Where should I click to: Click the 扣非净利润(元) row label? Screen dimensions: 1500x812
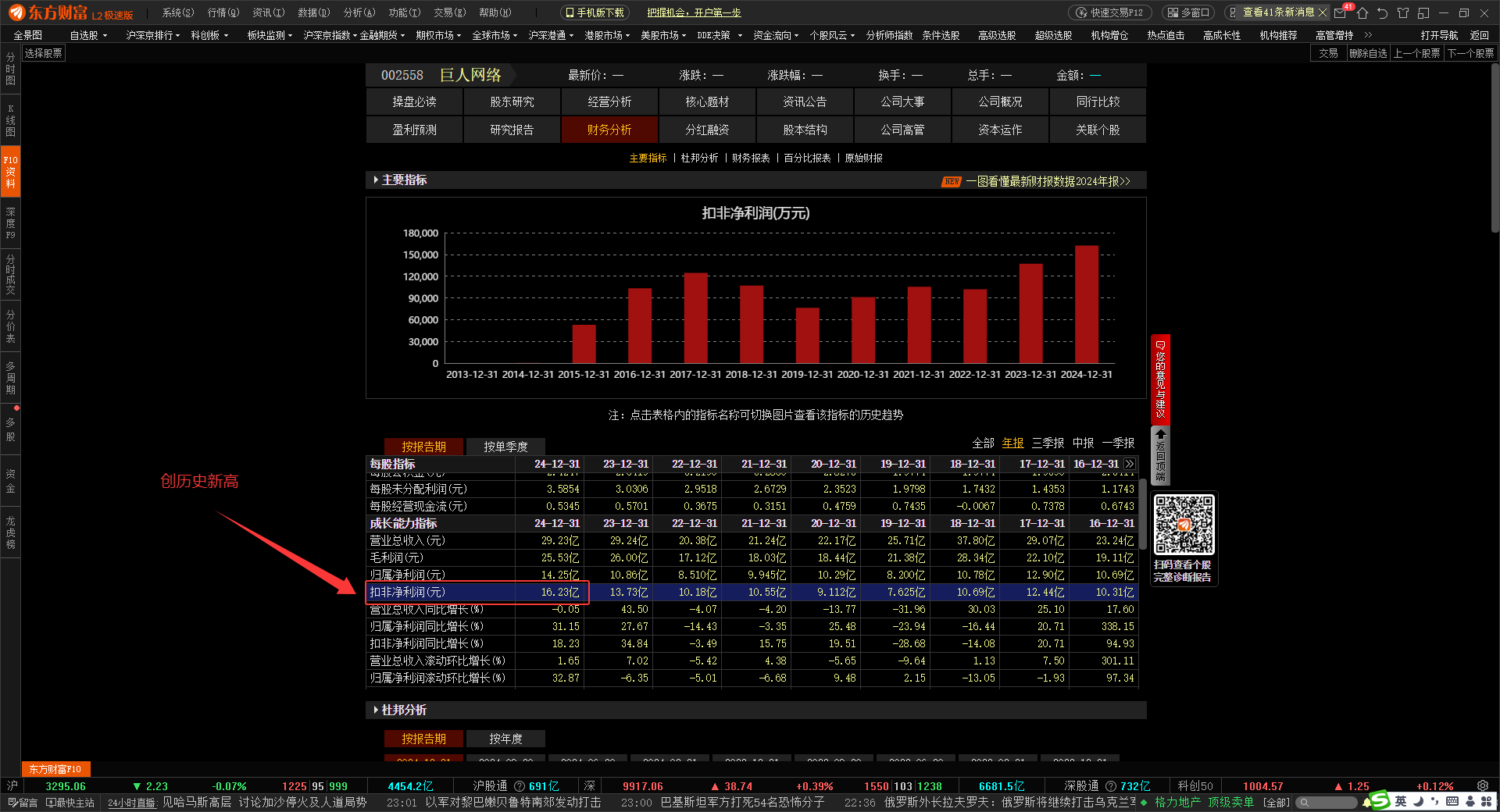coord(407,592)
